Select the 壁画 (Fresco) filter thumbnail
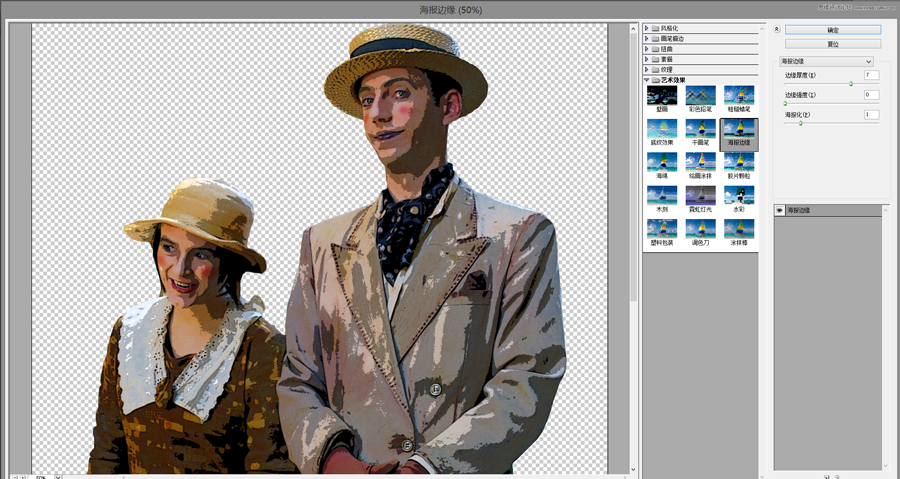Image resolution: width=900 pixels, height=479 pixels. (x=662, y=96)
